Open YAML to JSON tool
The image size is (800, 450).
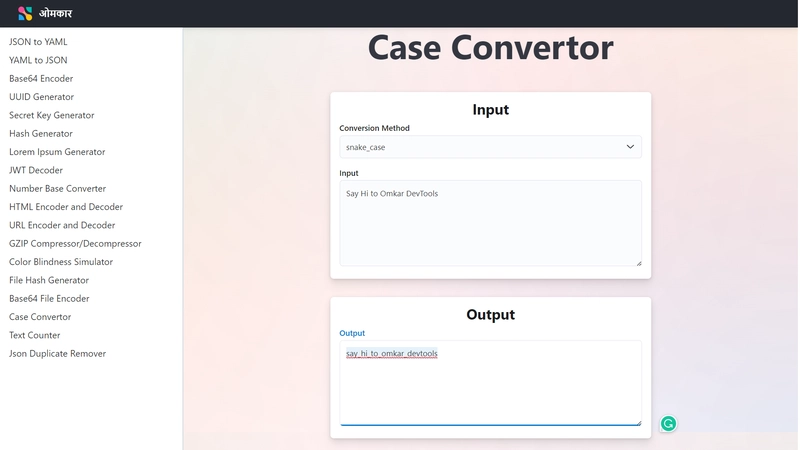38,60
